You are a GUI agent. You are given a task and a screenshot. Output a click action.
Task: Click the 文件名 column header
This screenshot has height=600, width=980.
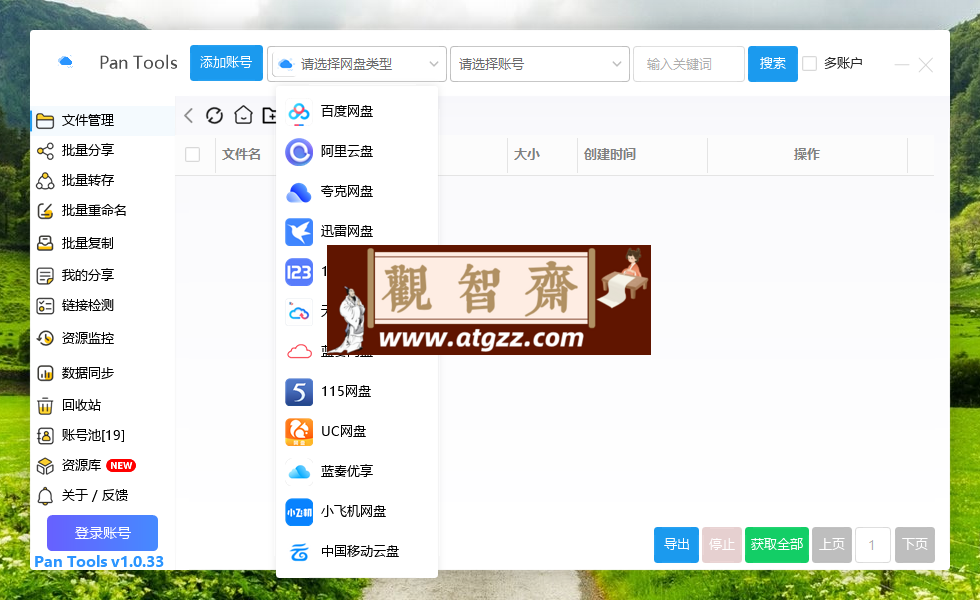click(x=241, y=154)
